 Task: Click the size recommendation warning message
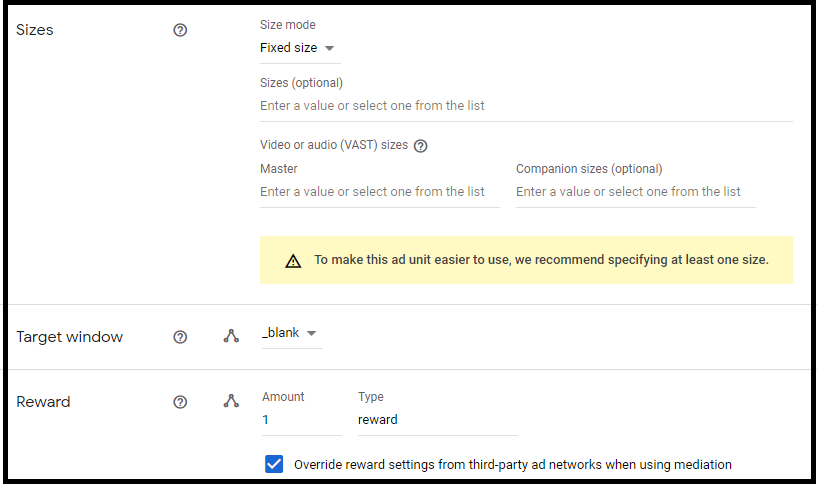click(x=541, y=260)
